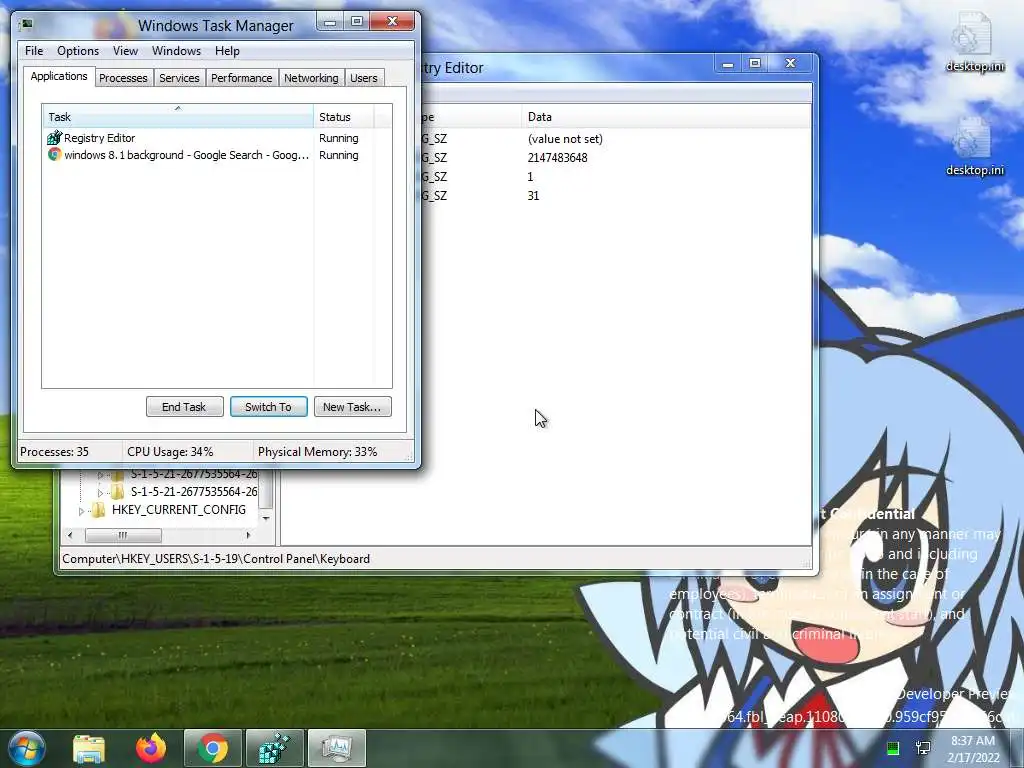1024x768 pixels.
Task: Click the Physical Memory: 33% status entry
Action: (317, 452)
